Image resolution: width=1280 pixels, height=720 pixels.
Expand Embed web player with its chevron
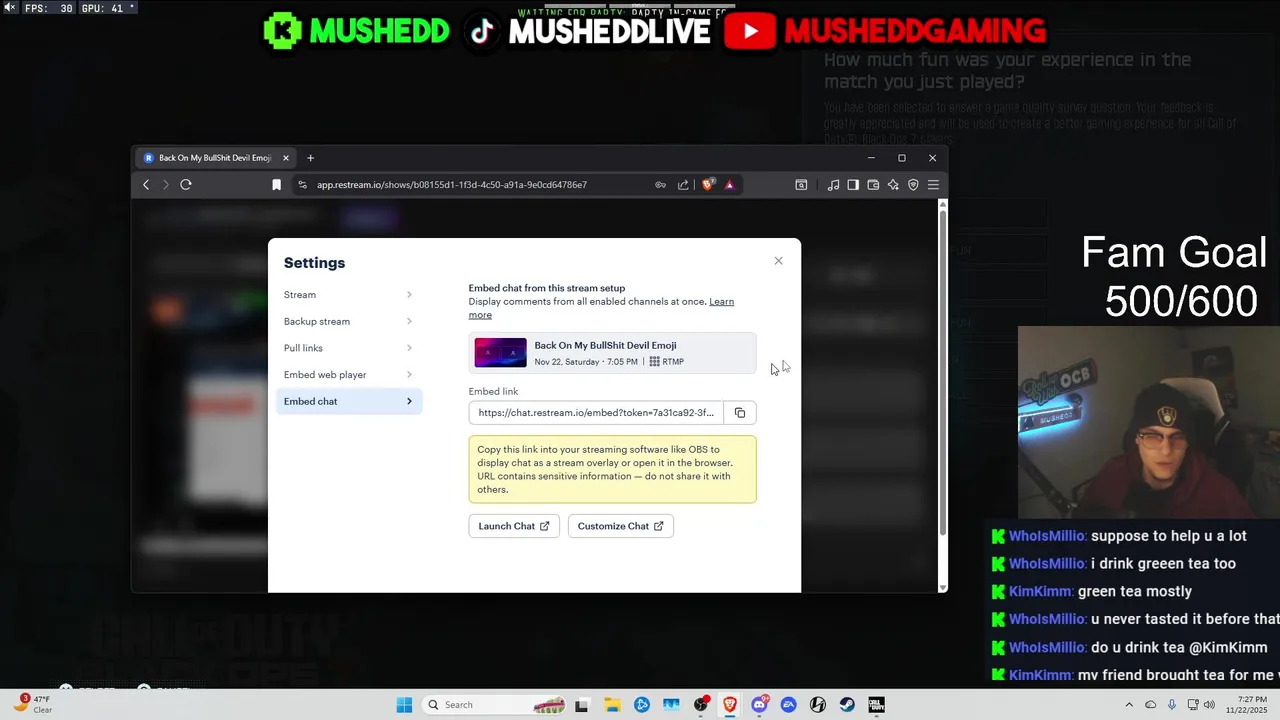(x=409, y=375)
